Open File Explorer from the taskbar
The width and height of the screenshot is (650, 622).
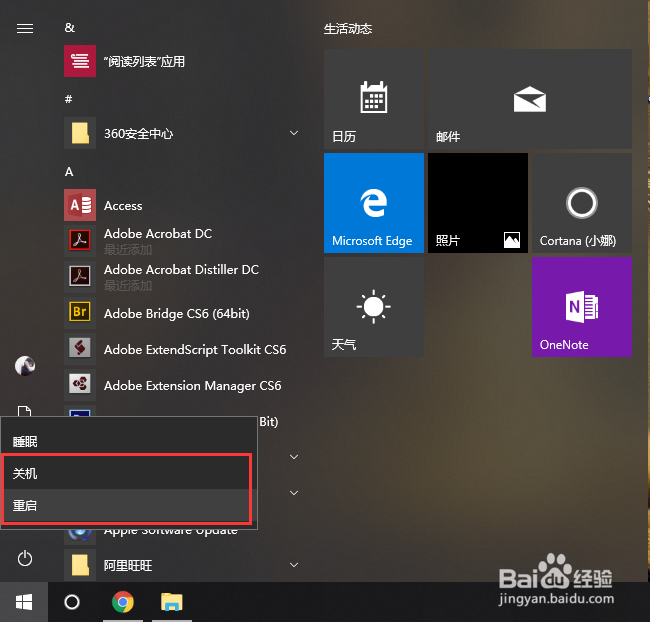[172, 602]
